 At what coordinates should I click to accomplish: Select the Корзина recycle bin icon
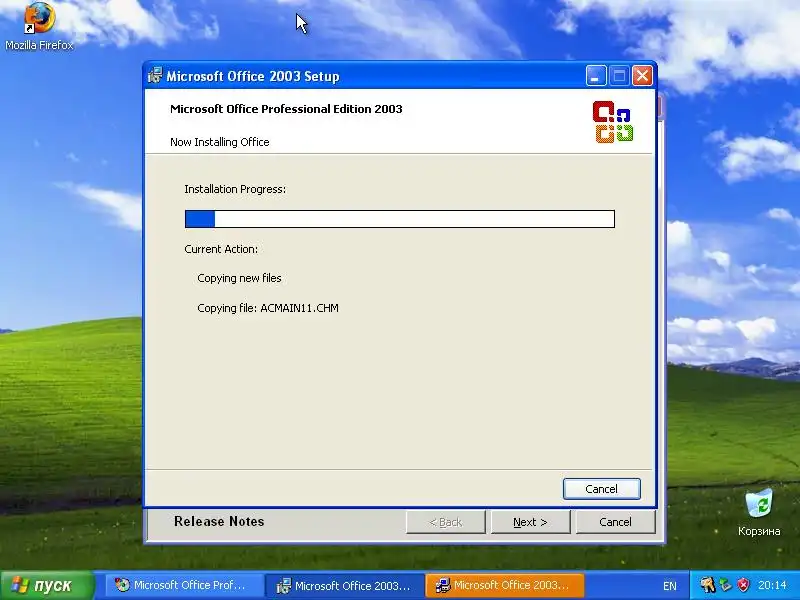759,512
